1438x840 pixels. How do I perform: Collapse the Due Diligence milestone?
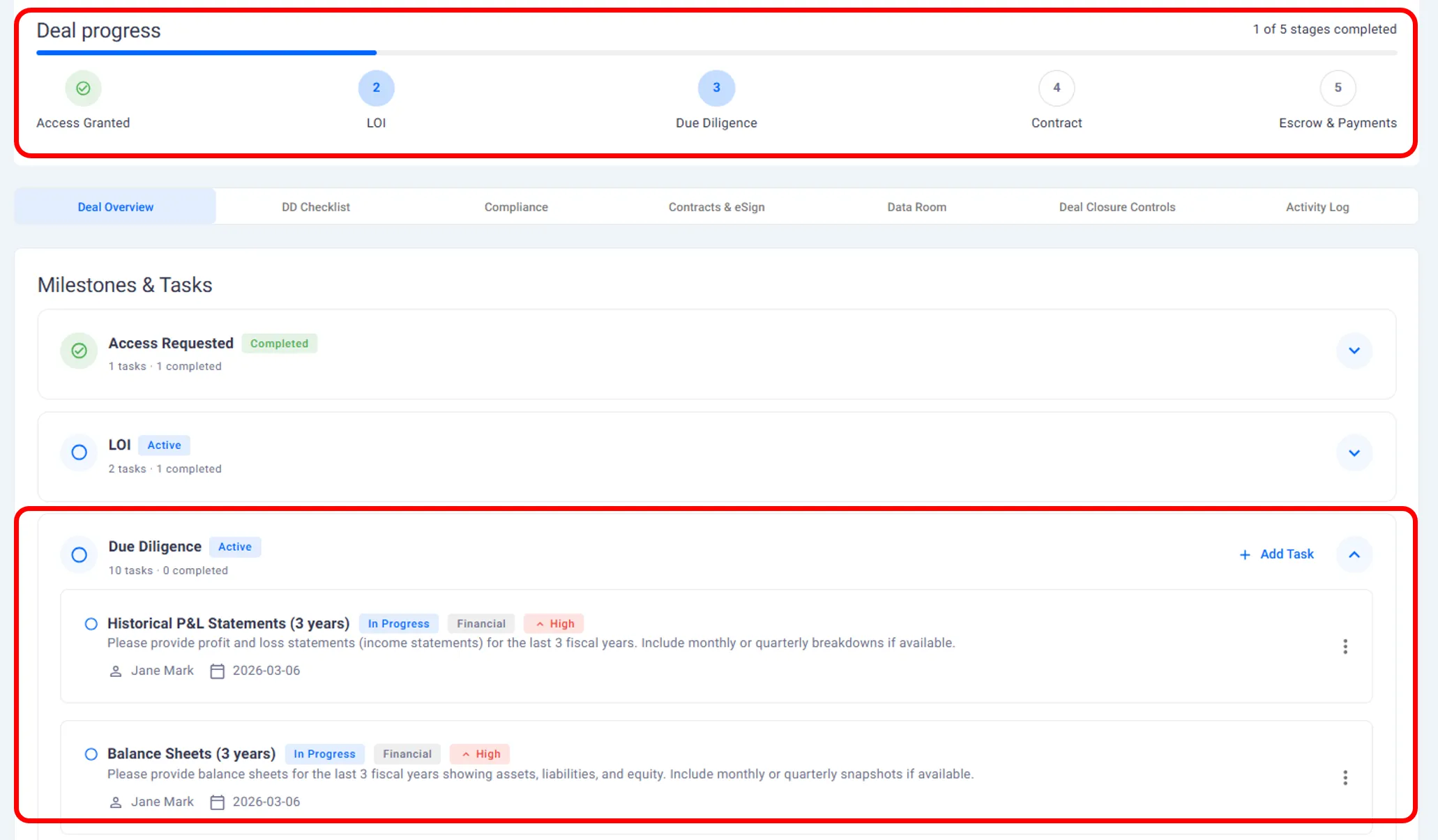coord(1354,554)
